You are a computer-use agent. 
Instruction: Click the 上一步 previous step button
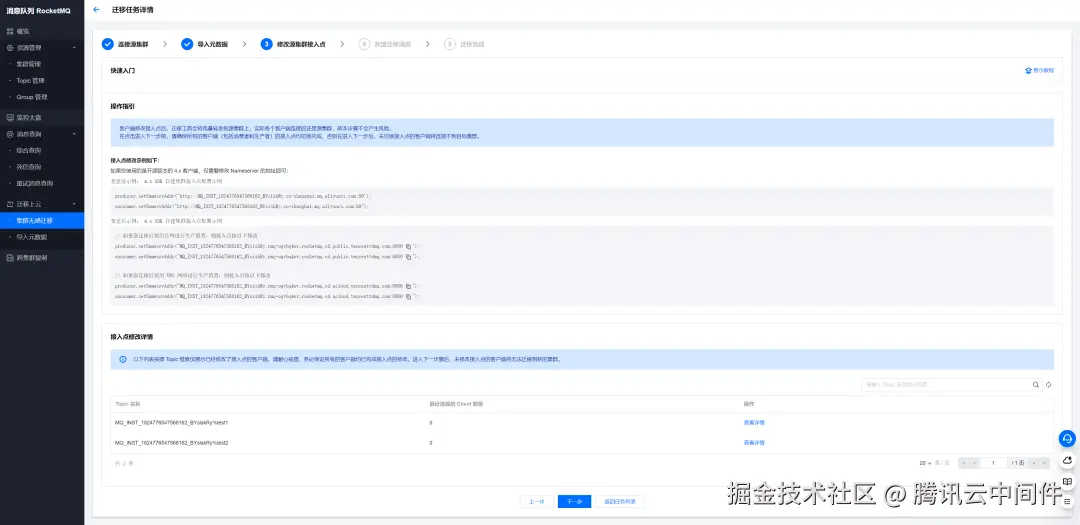pos(537,502)
